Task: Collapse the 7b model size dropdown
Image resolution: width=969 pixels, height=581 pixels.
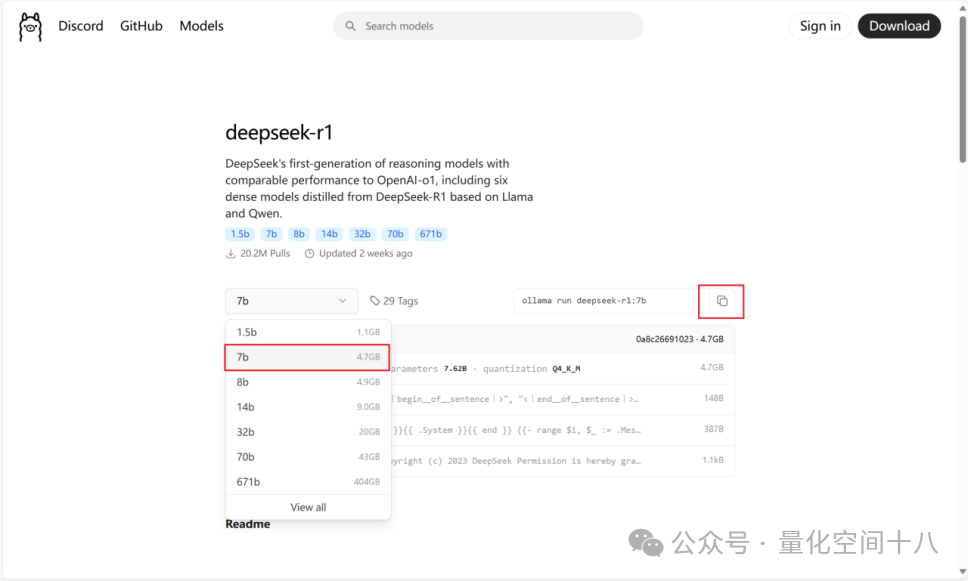Action: click(x=292, y=301)
